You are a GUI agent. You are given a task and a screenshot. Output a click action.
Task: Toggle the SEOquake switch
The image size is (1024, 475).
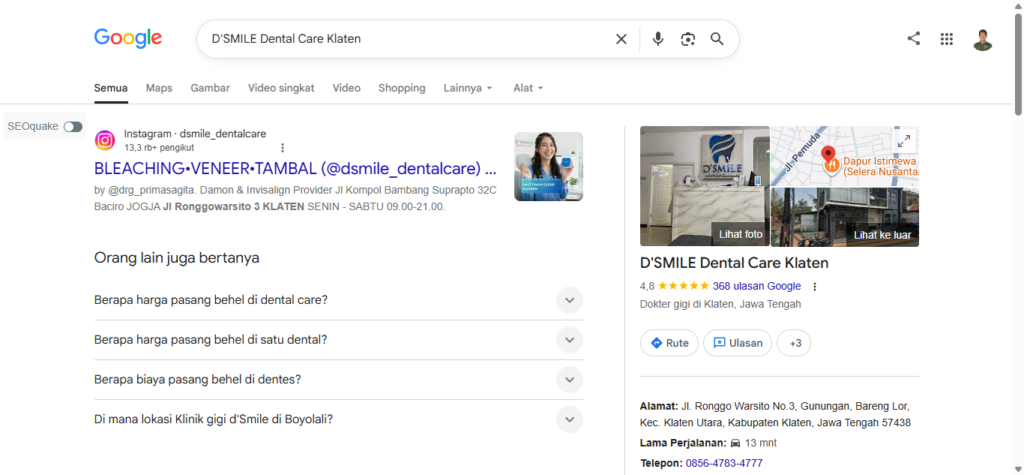(x=73, y=126)
